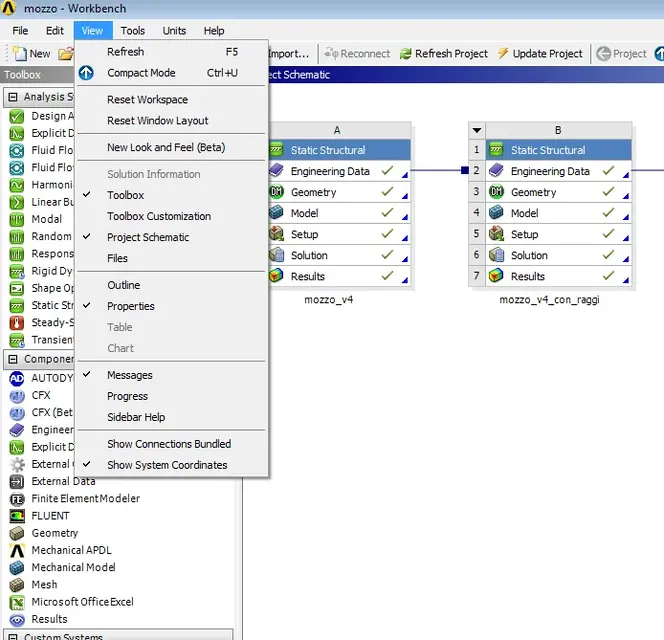The height and width of the screenshot is (640, 664).
Task: Select Static Structural header of system A
Action: 340,150
